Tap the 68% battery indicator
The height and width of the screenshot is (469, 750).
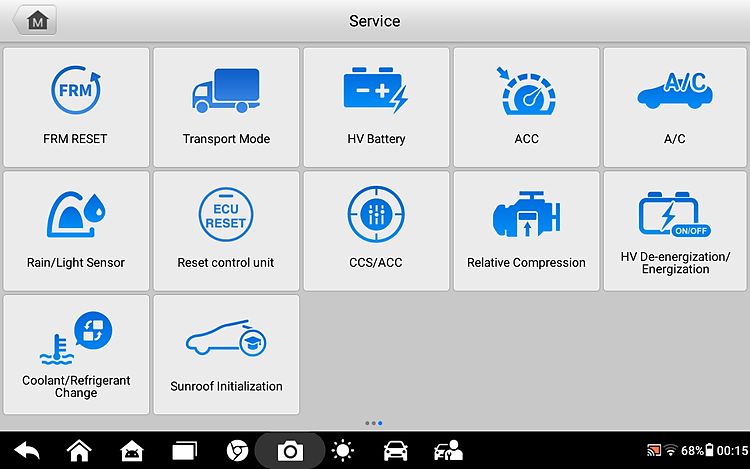tap(697, 450)
